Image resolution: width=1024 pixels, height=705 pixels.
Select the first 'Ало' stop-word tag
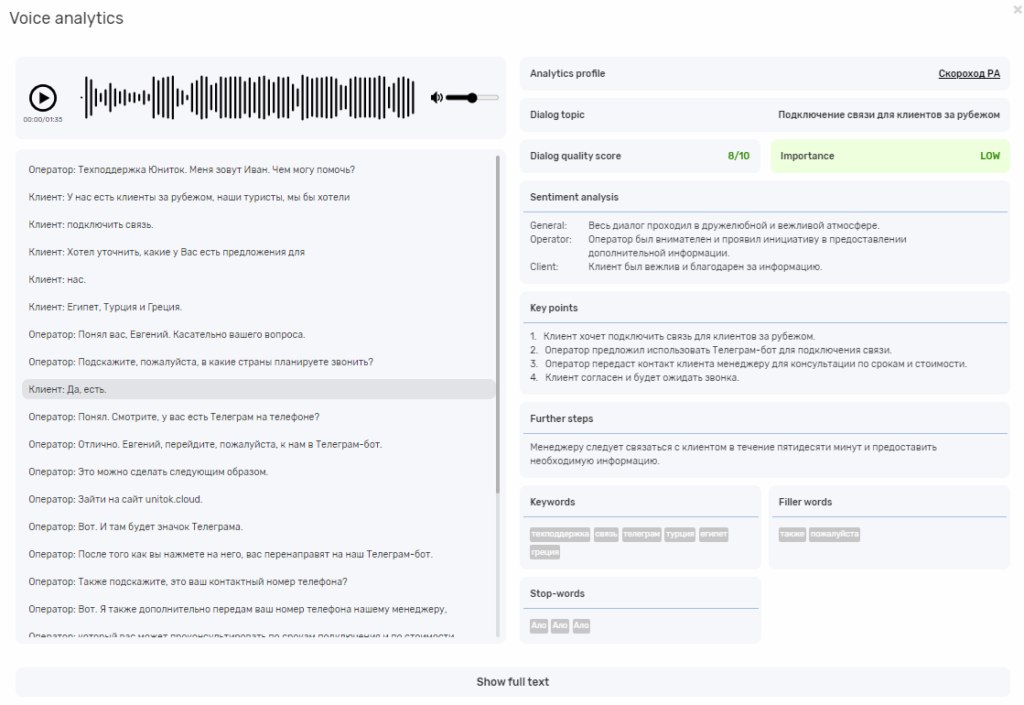[x=539, y=626]
